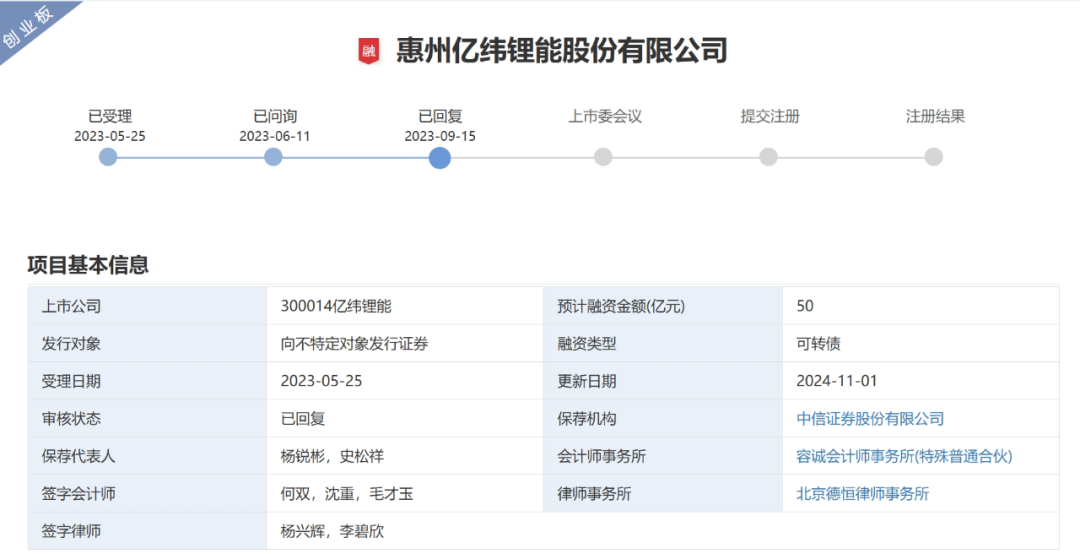Click the 项目基本信息 section heading
This screenshot has width=1080, height=554.
tap(88, 265)
